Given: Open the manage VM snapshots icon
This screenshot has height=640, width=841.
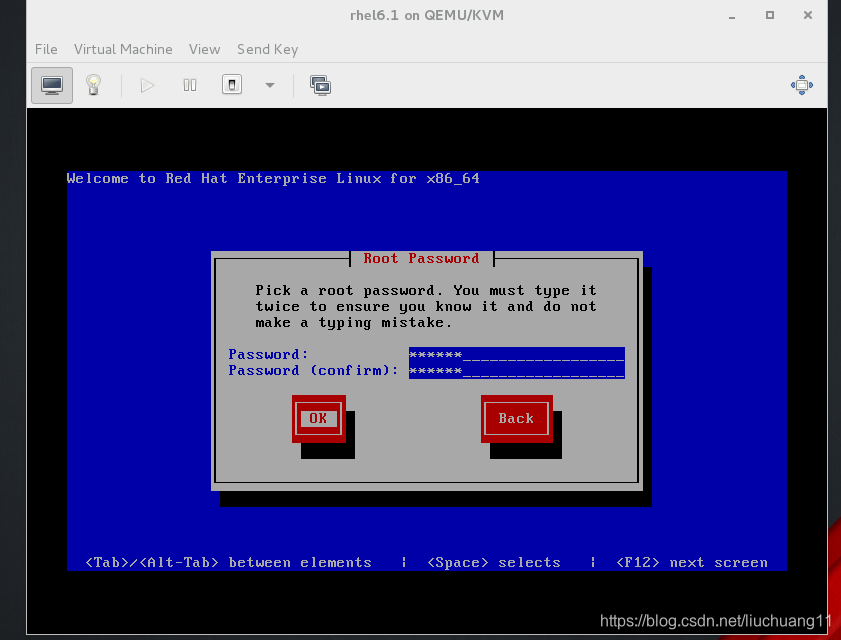Looking at the screenshot, I should click(x=320, y=85).
